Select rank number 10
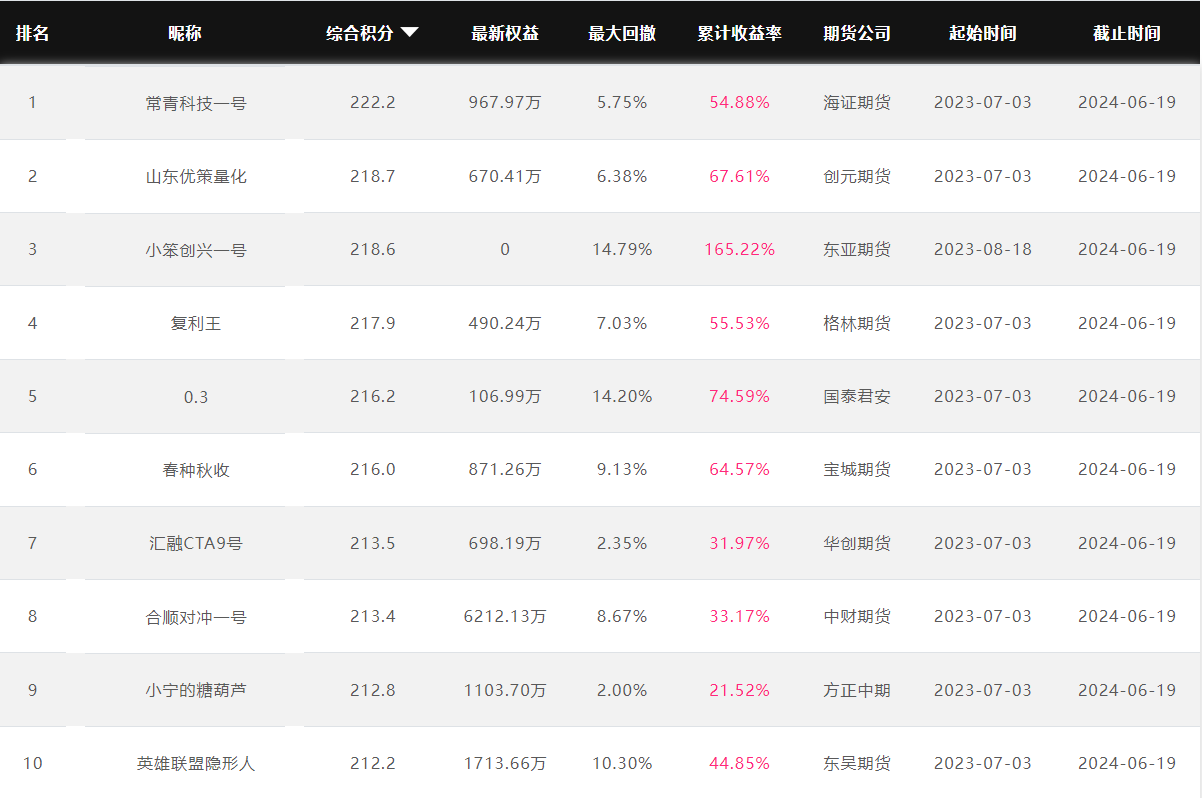The height and width of the screenshot is (798, 1202). point(32,763)
